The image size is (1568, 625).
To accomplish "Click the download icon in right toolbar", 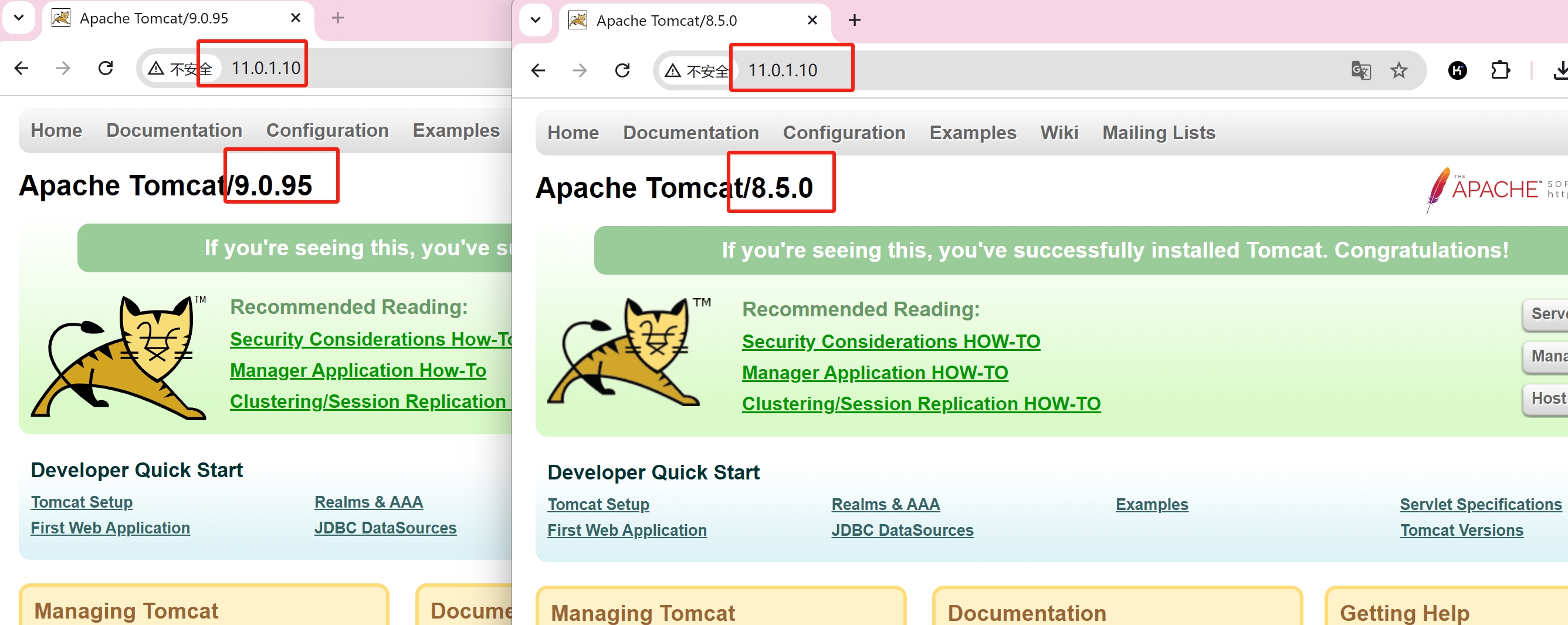I will [x=1560, y=70].
